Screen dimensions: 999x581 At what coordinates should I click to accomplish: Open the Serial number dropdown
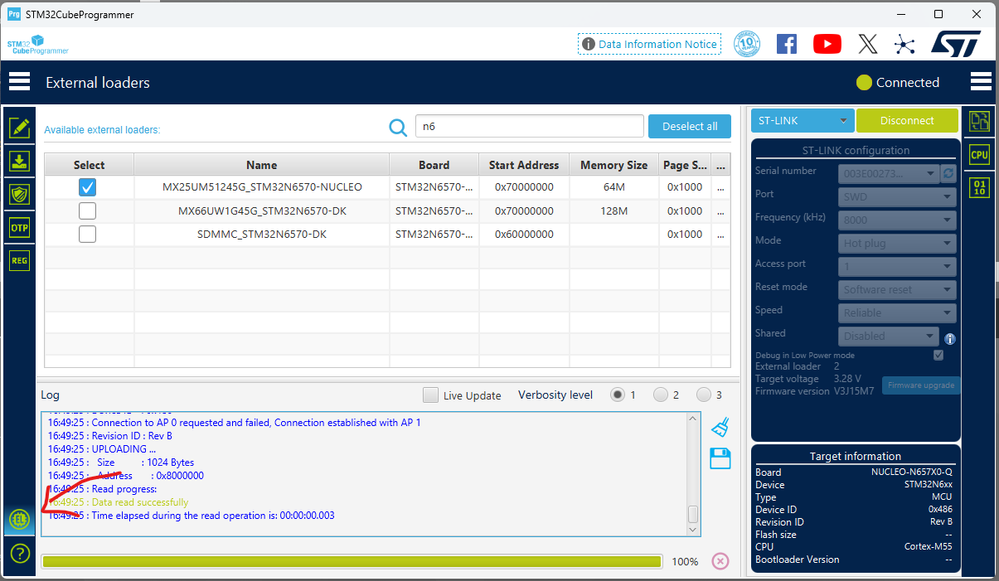point(888,173)
